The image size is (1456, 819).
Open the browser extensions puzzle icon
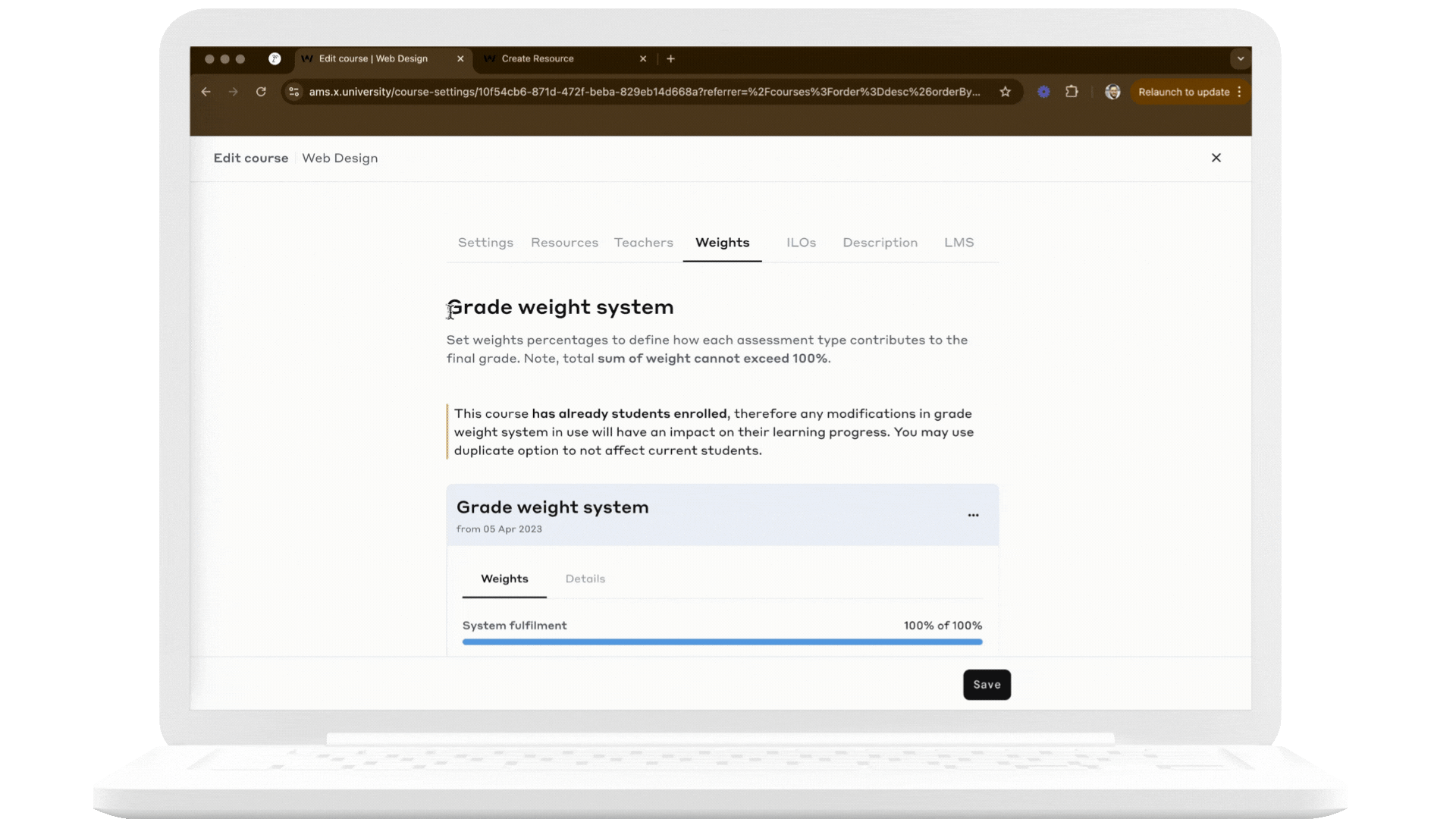1072,92
